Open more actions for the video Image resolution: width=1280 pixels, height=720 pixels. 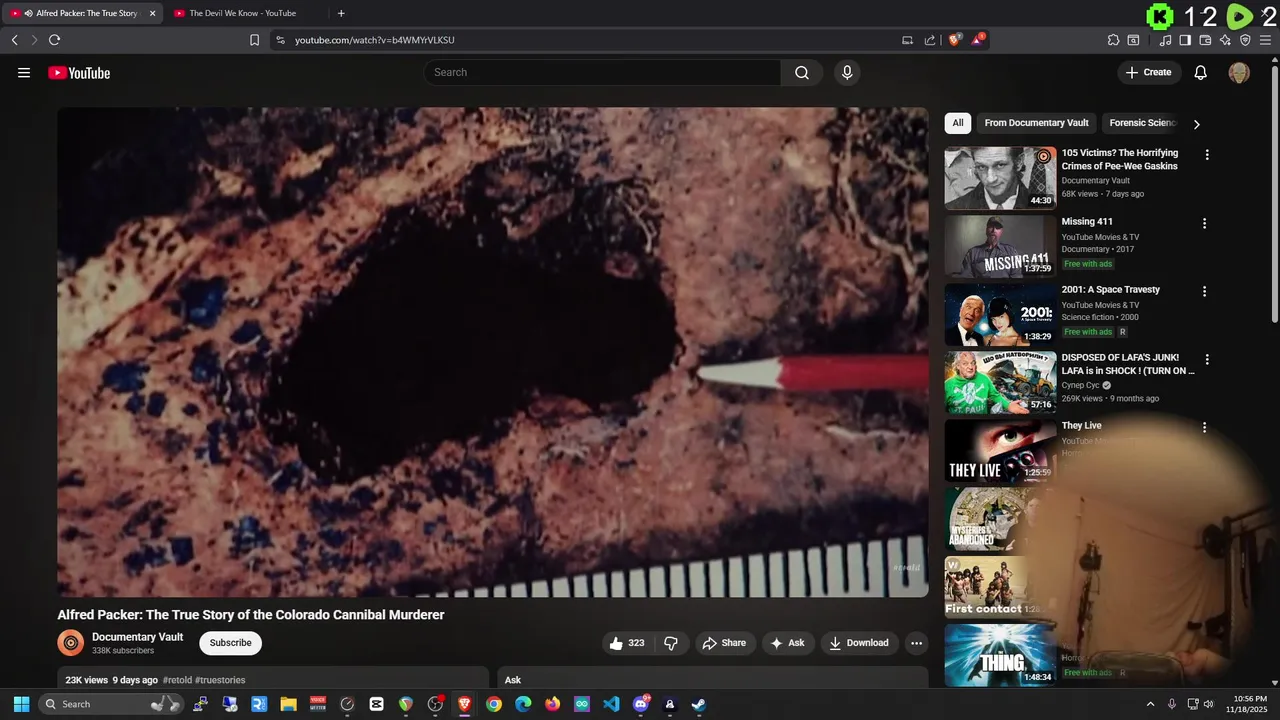point(916,643)
